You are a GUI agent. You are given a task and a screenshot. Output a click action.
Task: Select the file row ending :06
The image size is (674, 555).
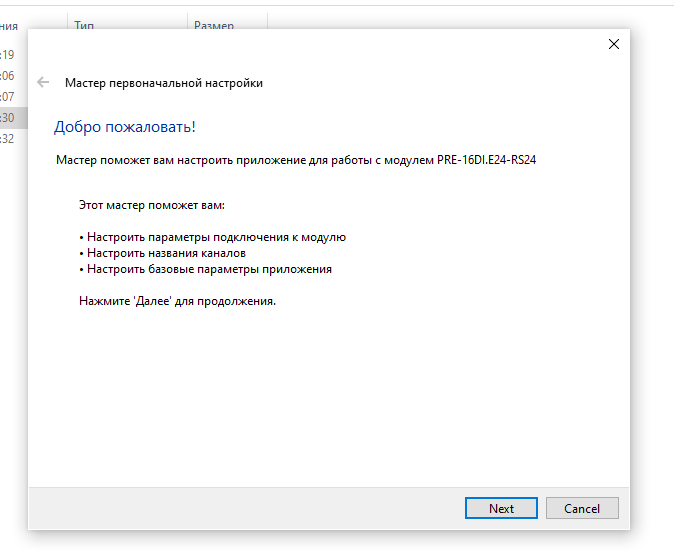click(x=10, y=76)
